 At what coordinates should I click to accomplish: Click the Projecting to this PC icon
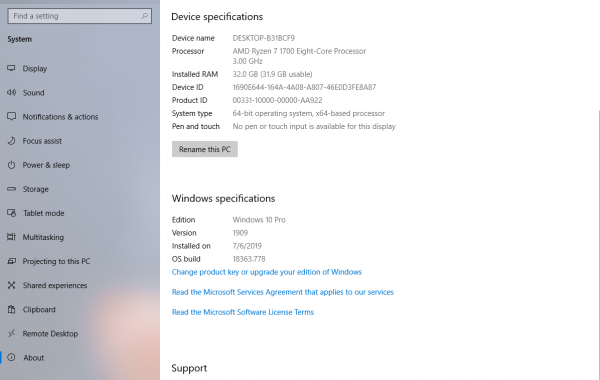[11, 261]
